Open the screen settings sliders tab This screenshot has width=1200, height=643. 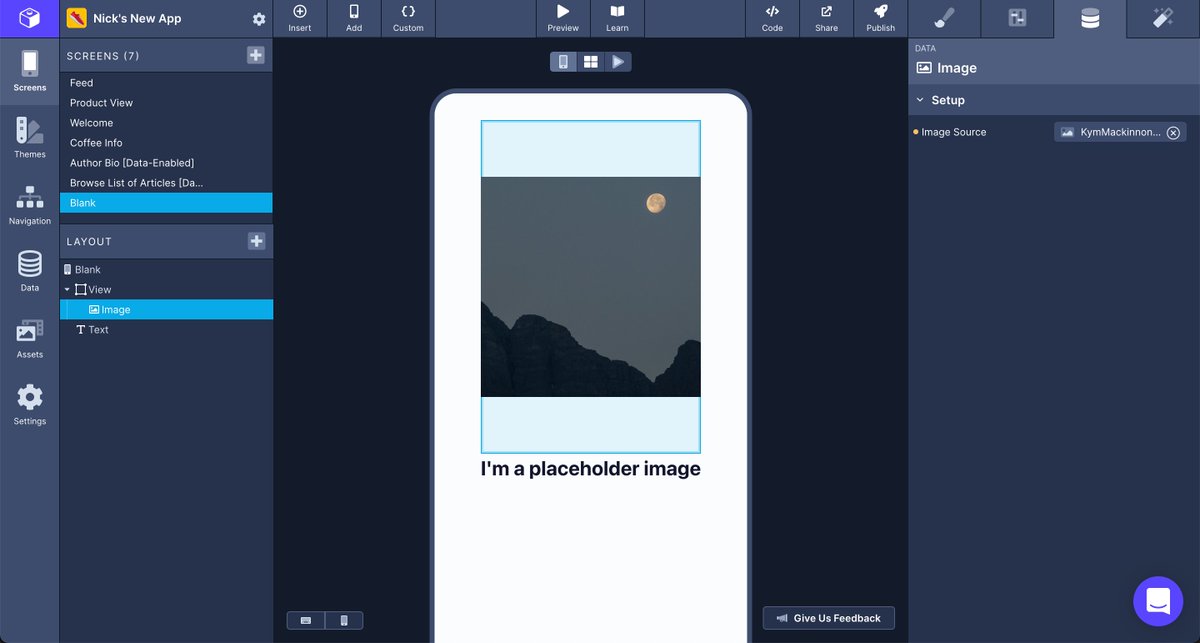click(1017, 17)
